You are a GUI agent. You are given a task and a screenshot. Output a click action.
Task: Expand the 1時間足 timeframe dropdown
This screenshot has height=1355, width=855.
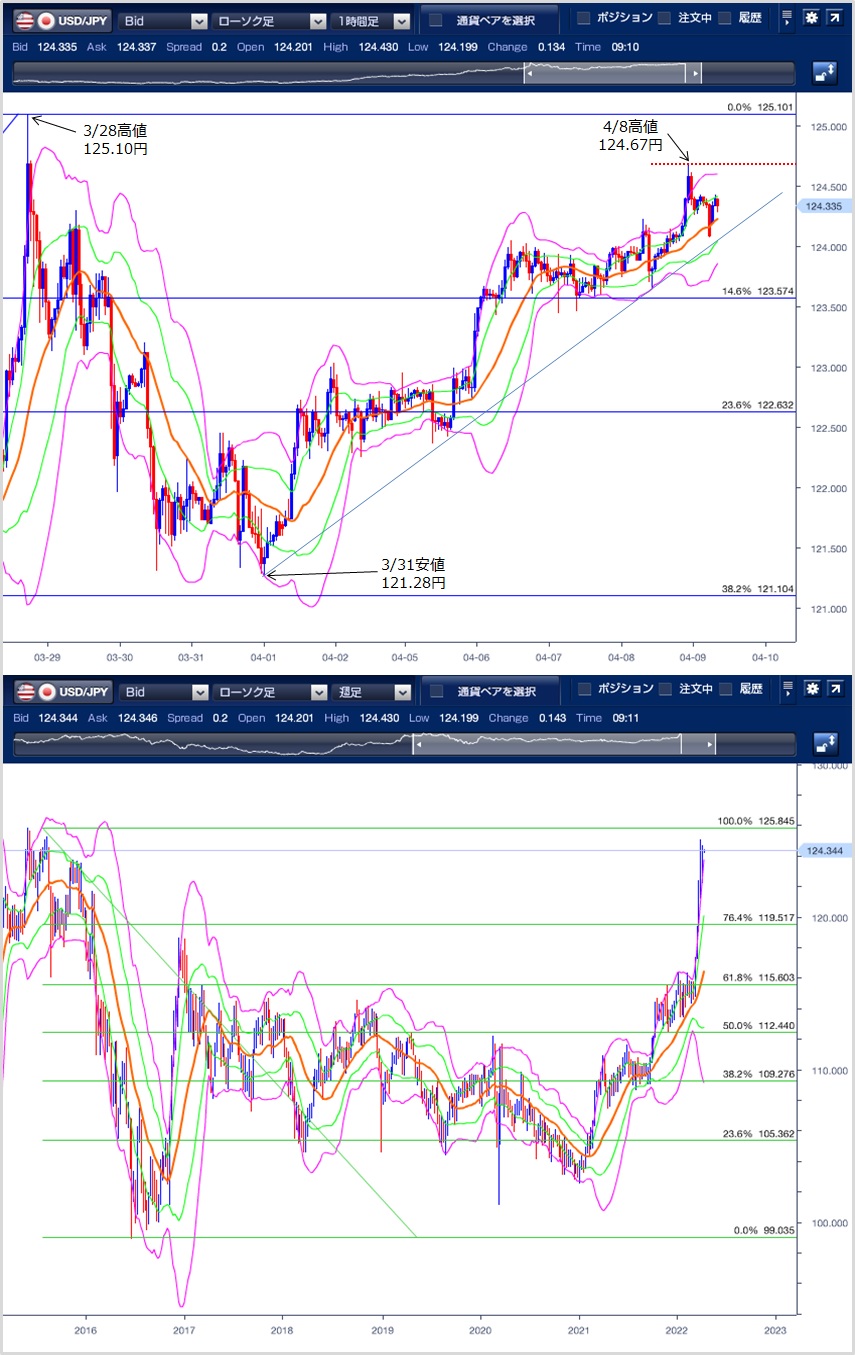coord(372,20)
